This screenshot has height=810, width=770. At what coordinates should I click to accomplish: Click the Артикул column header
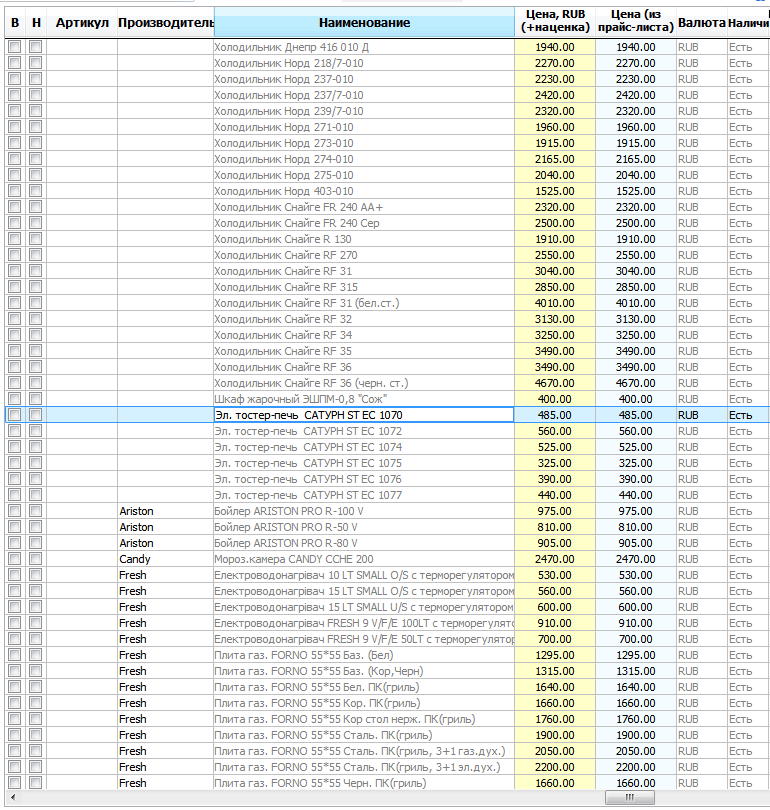82,23
